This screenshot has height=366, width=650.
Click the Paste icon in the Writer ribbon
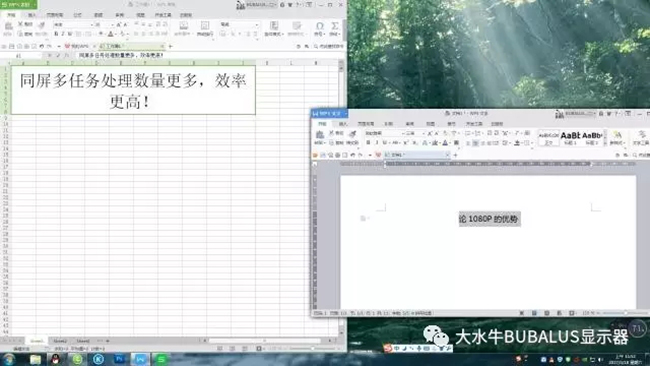pos(320,135)
